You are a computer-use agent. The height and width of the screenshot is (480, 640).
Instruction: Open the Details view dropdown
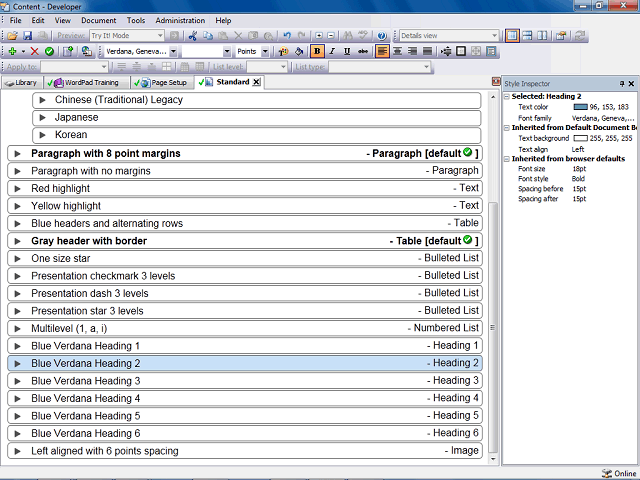tap(494, 36)
